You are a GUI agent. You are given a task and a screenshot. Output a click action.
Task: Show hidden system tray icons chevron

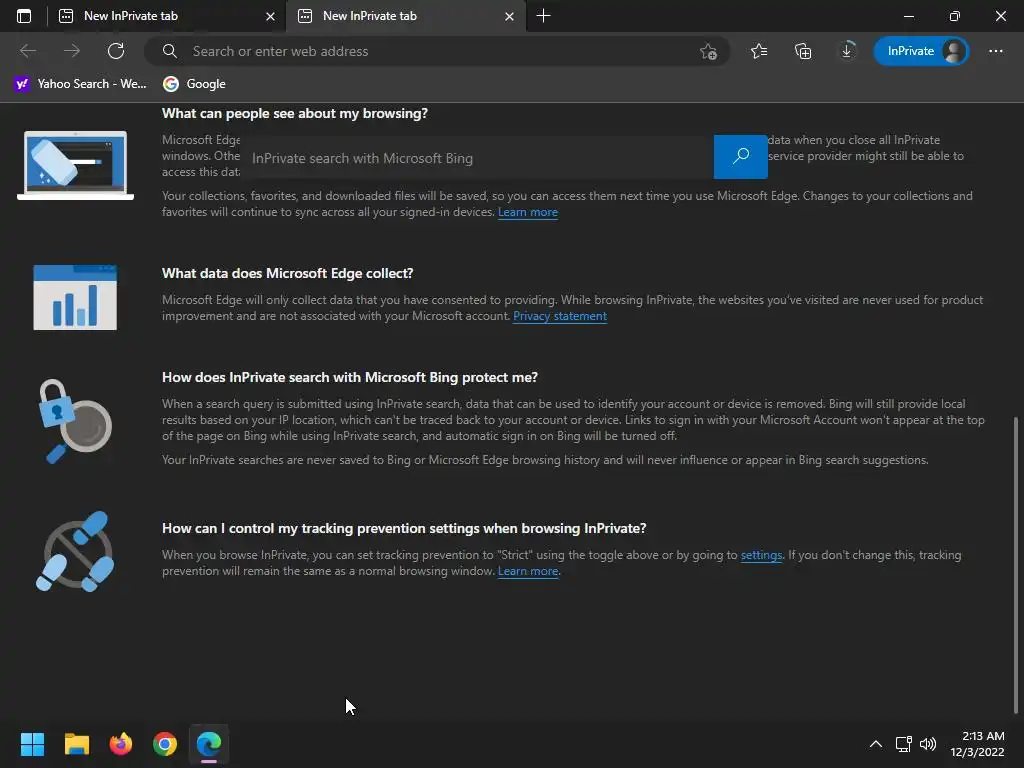[876, 744]
